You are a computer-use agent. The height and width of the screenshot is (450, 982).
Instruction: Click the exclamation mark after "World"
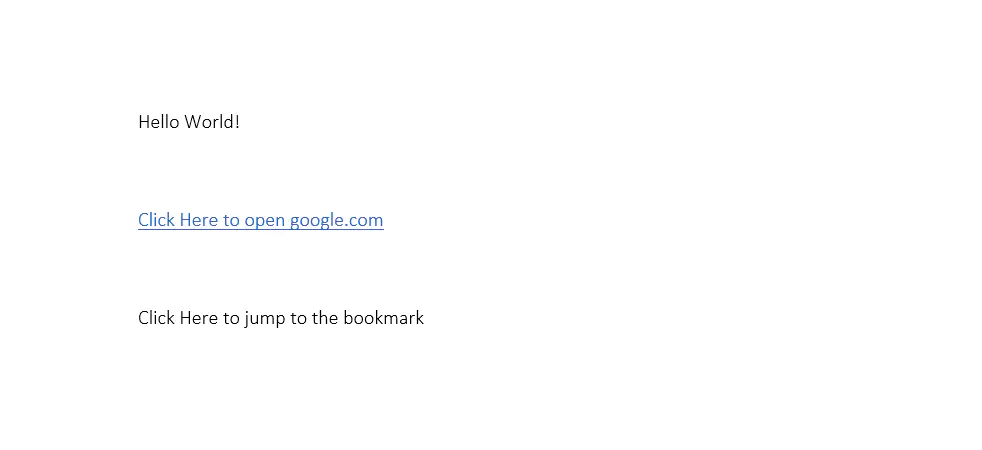237,122
